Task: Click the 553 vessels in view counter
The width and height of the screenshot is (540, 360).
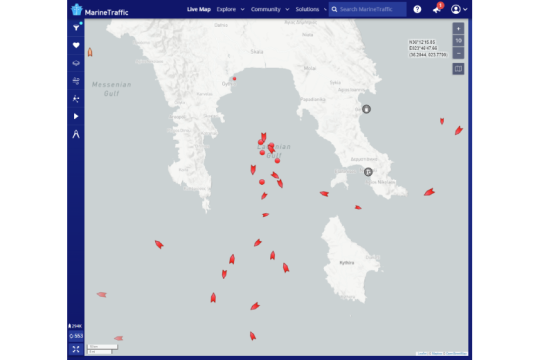Action: point(76,336)
